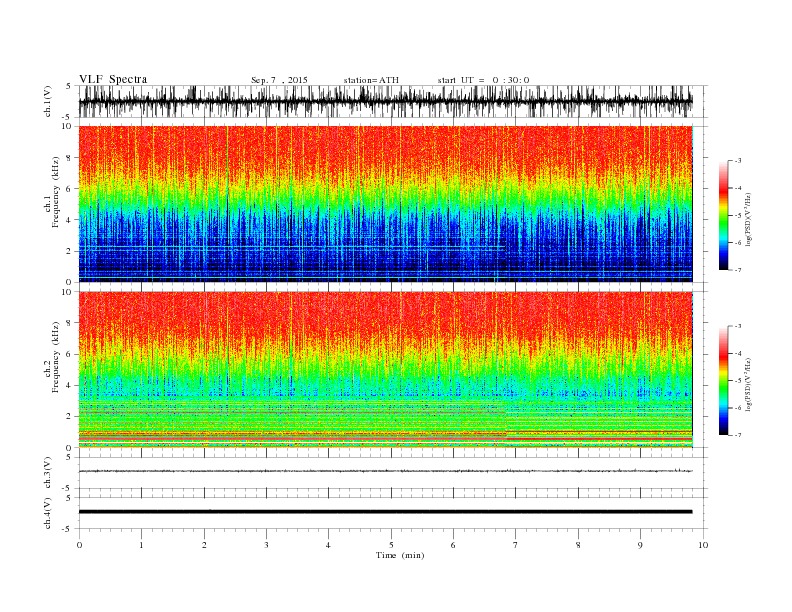792x612 pixels.
Task: Click the "-4" tick on ch.2 colorbar
Action: pyautogui.click(x=737, y=353)
